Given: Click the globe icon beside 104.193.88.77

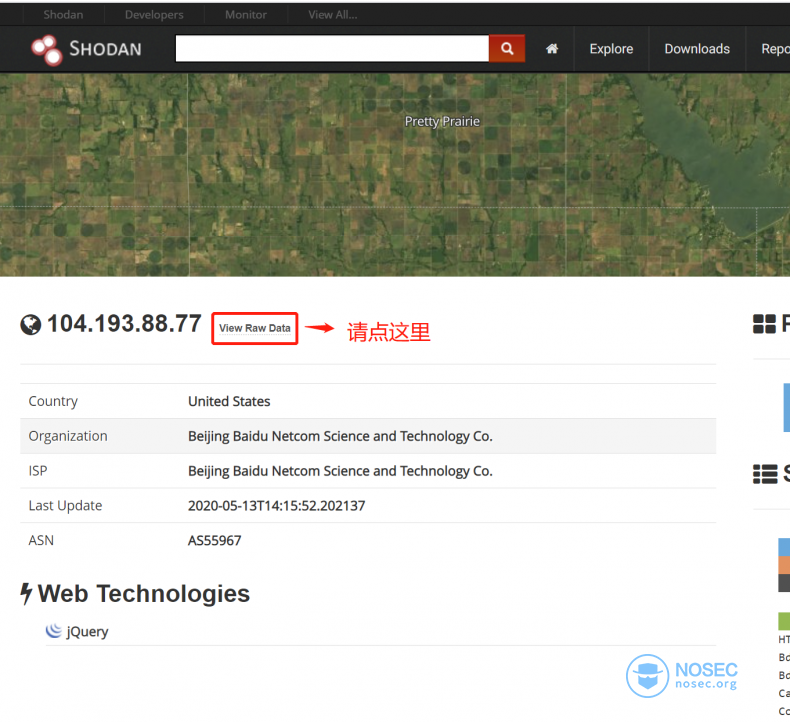Looking at the screenshot, I should point(31,324).
